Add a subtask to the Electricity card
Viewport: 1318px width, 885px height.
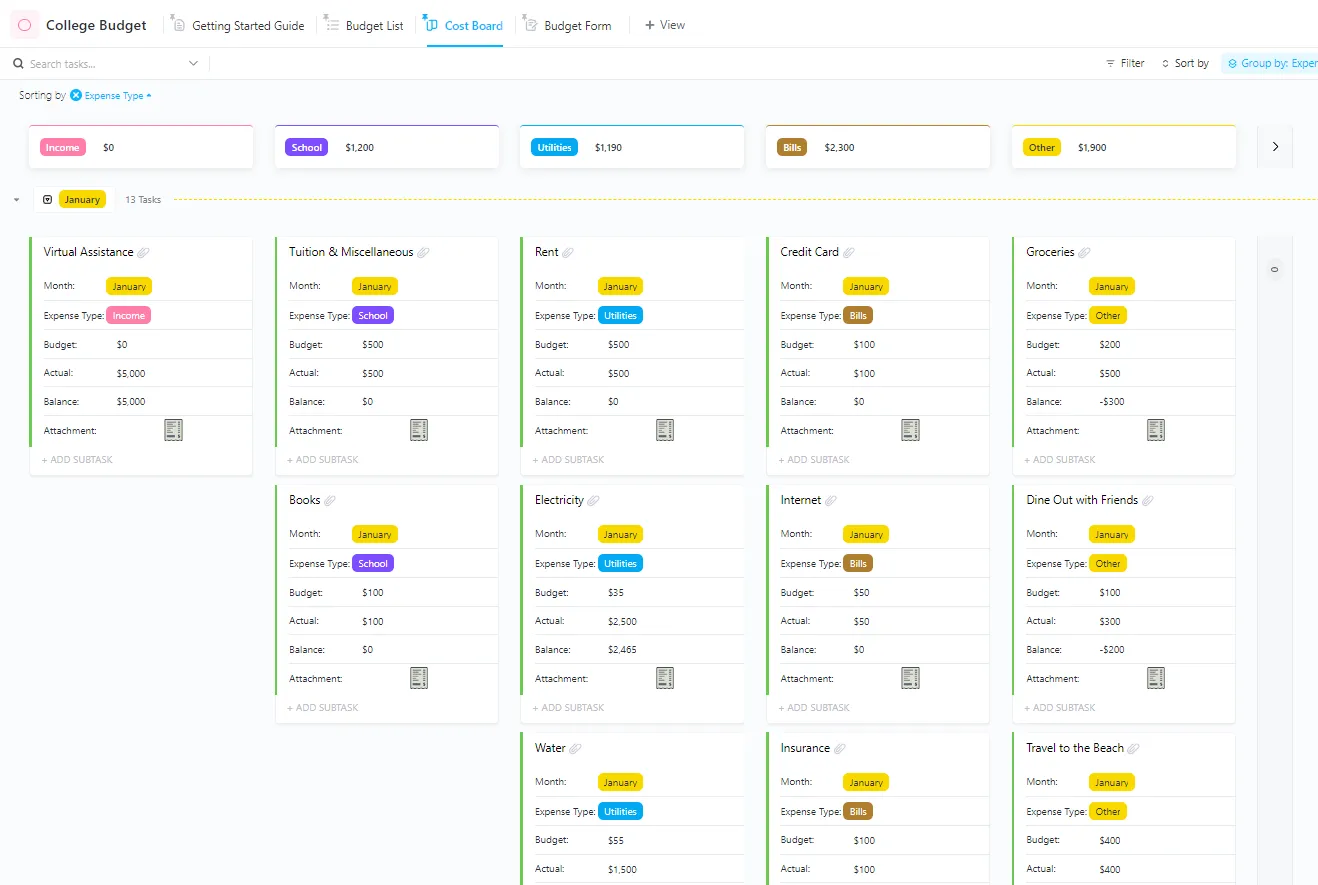click(569, 708)
